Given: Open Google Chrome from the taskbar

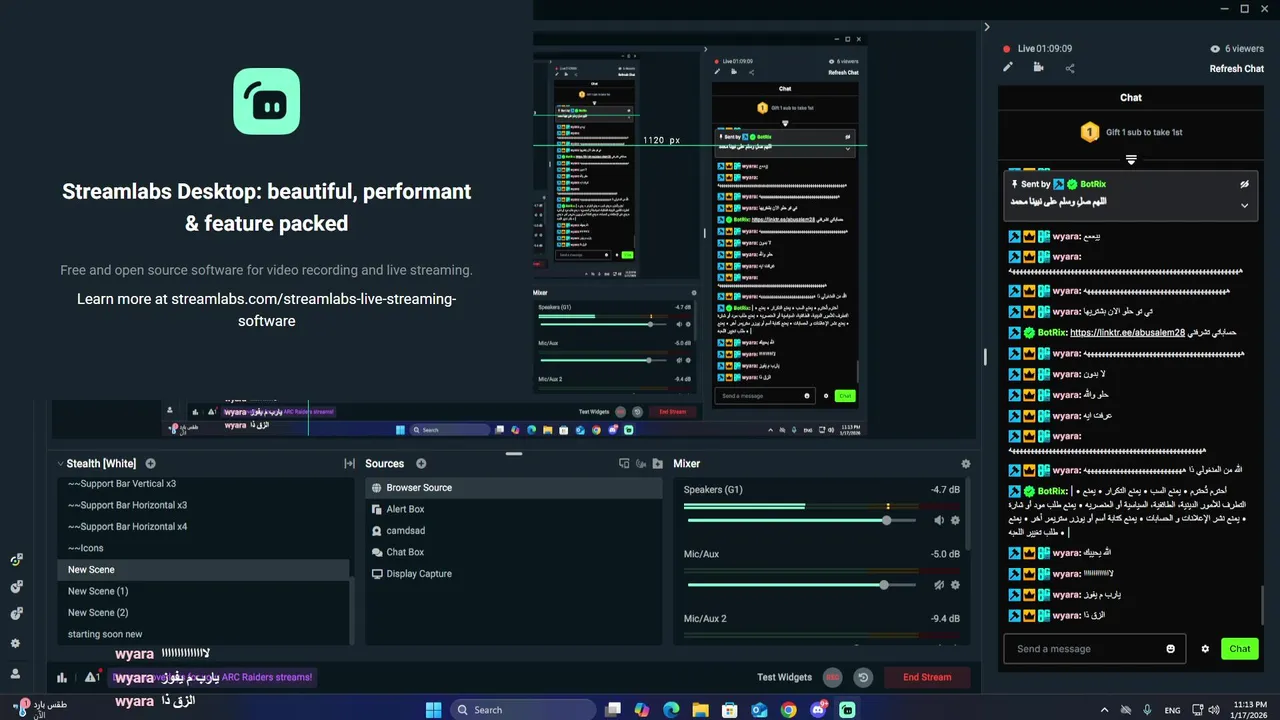Looking at the screenshot, I should point(789,710).
